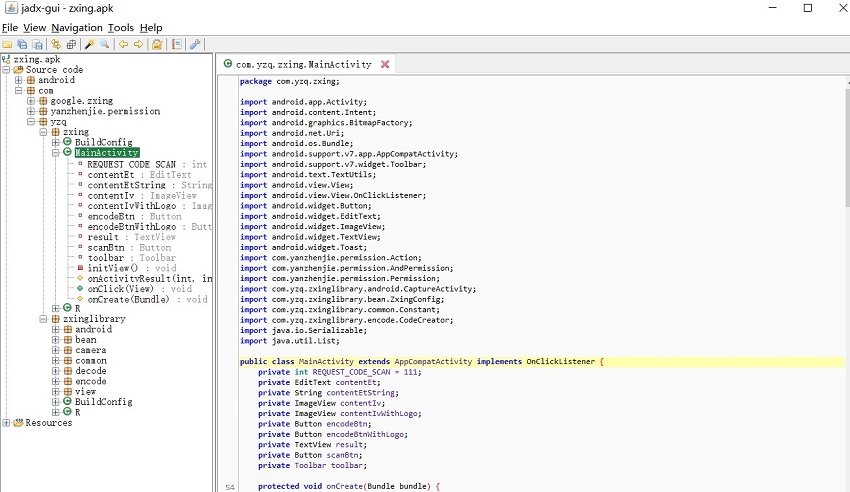The height and width of the screenshot is (492, 850).
Task: Select the encodeBtnWithLogo field in the tree
Action: pyautogui.click(x=150, y=226)
